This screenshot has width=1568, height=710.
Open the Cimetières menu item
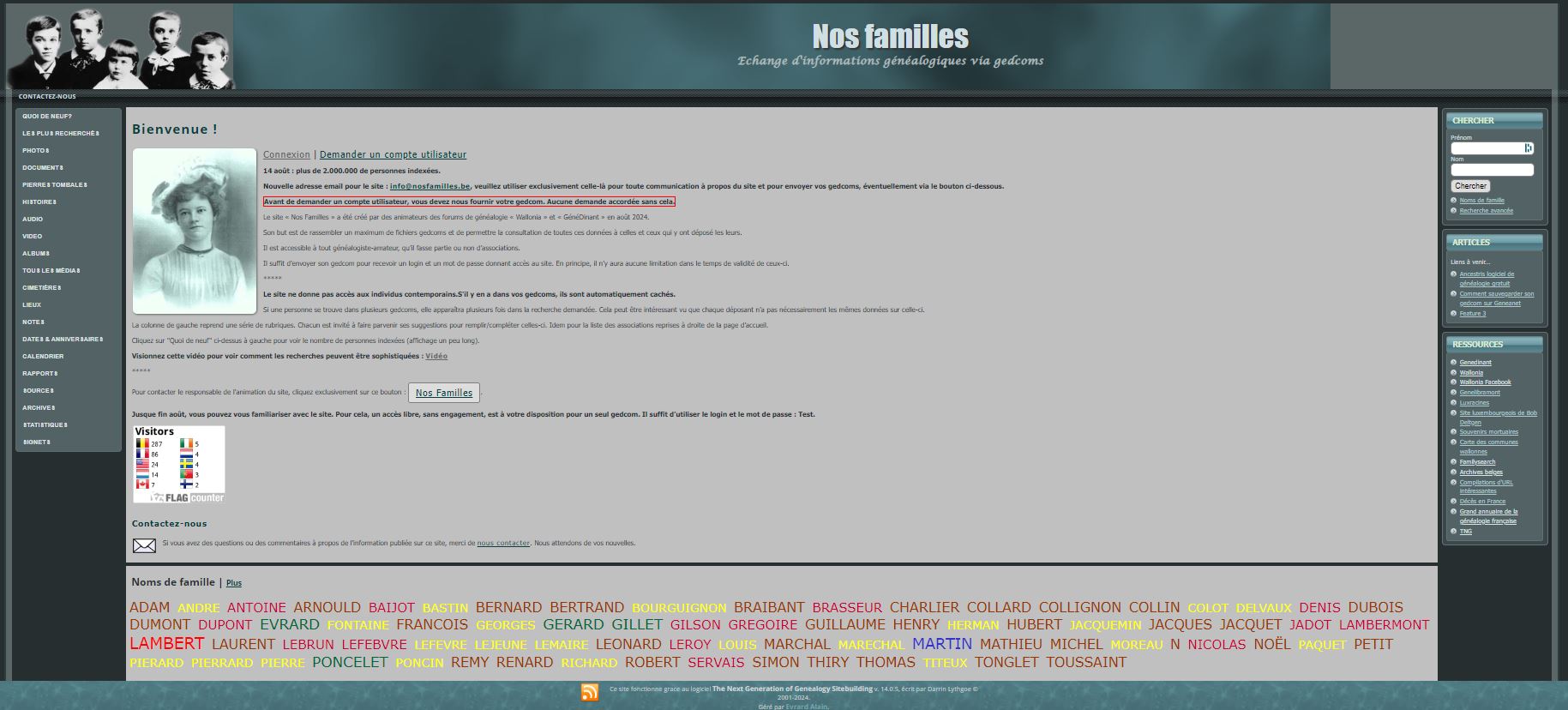coord(42,288)
